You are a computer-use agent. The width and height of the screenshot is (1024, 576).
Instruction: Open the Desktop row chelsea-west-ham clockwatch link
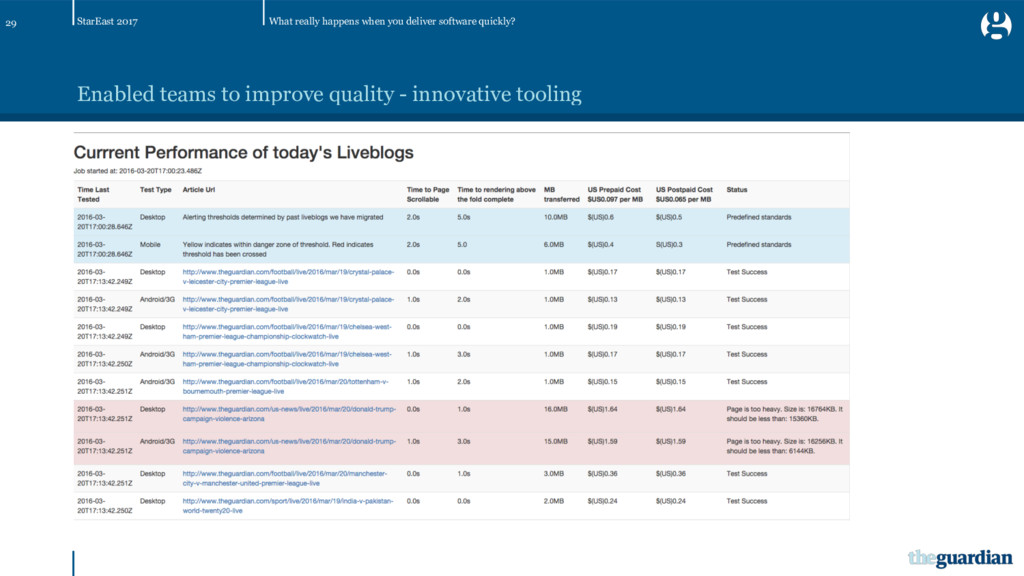pos(287,332)
